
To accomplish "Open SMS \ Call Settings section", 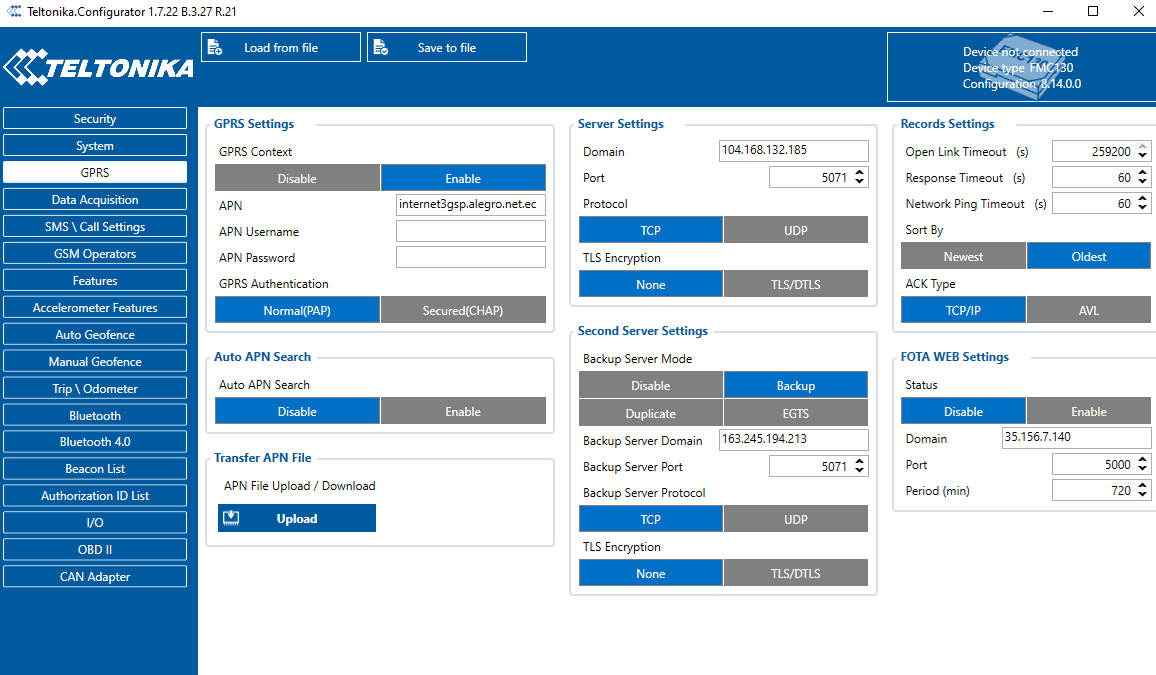I will [95, 226].
